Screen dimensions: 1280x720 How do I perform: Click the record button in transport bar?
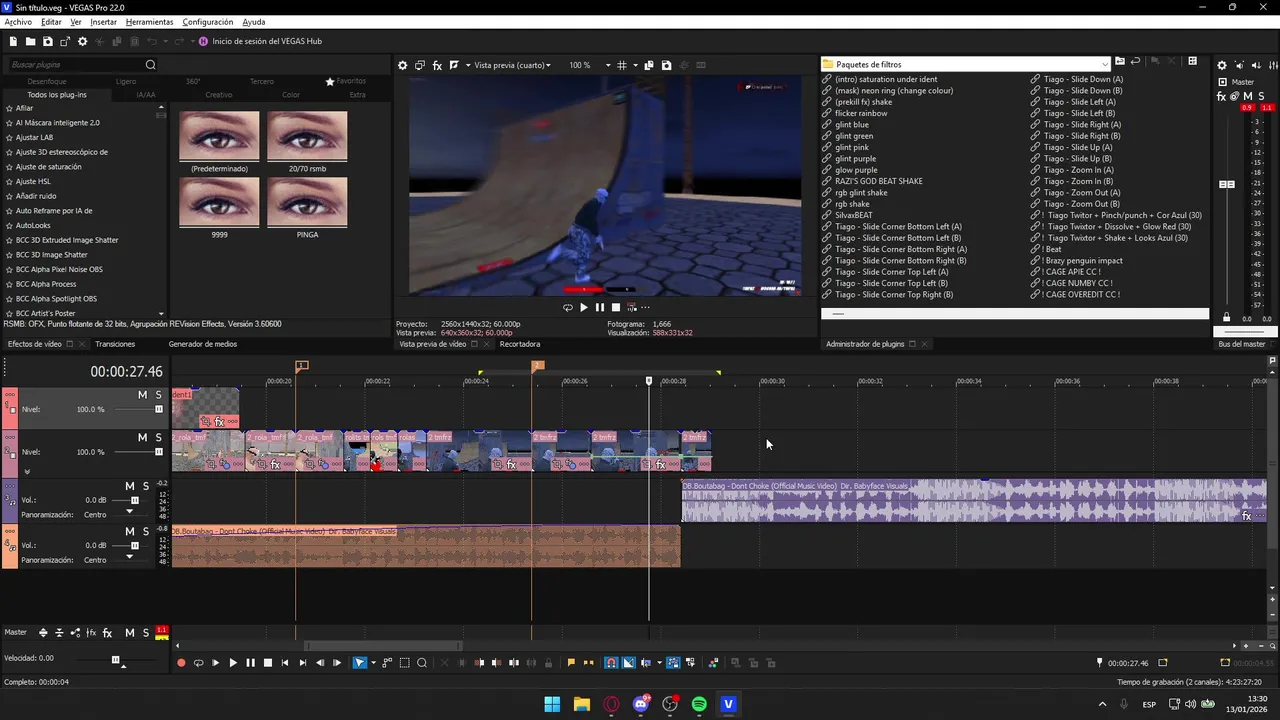click(181, 663)
